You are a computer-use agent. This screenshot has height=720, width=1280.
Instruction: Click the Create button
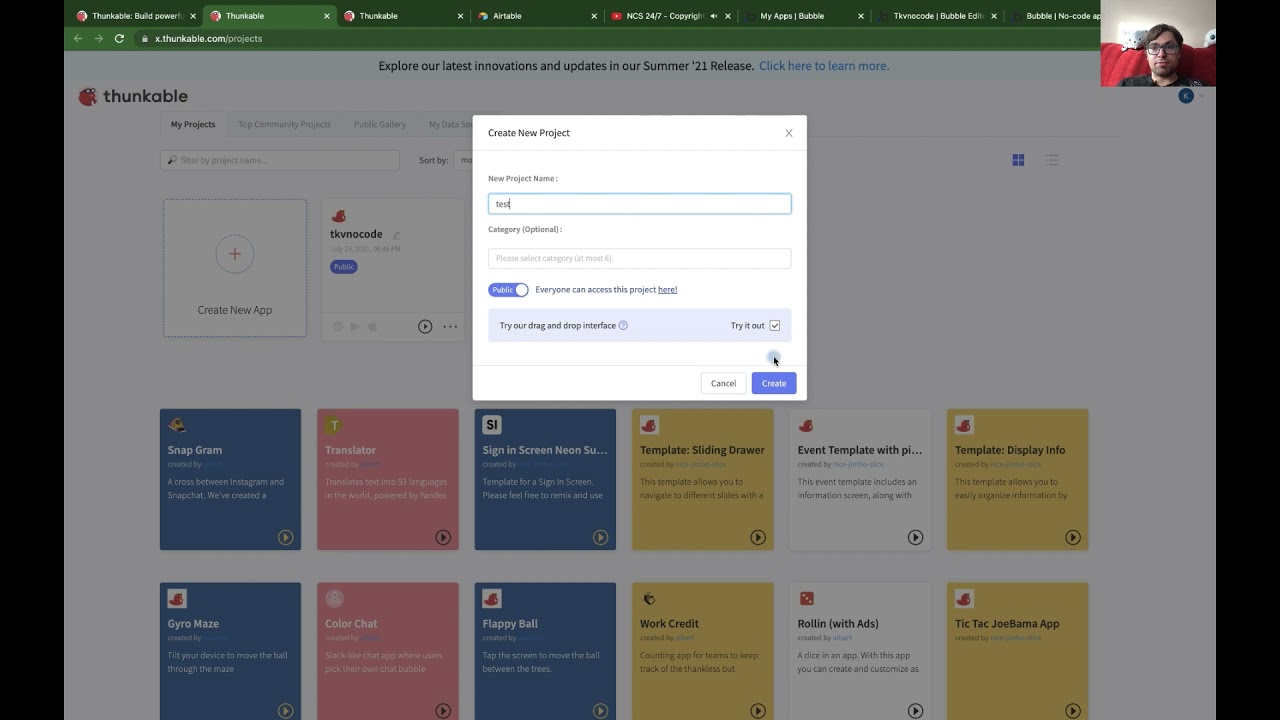[x=774, y=383]
